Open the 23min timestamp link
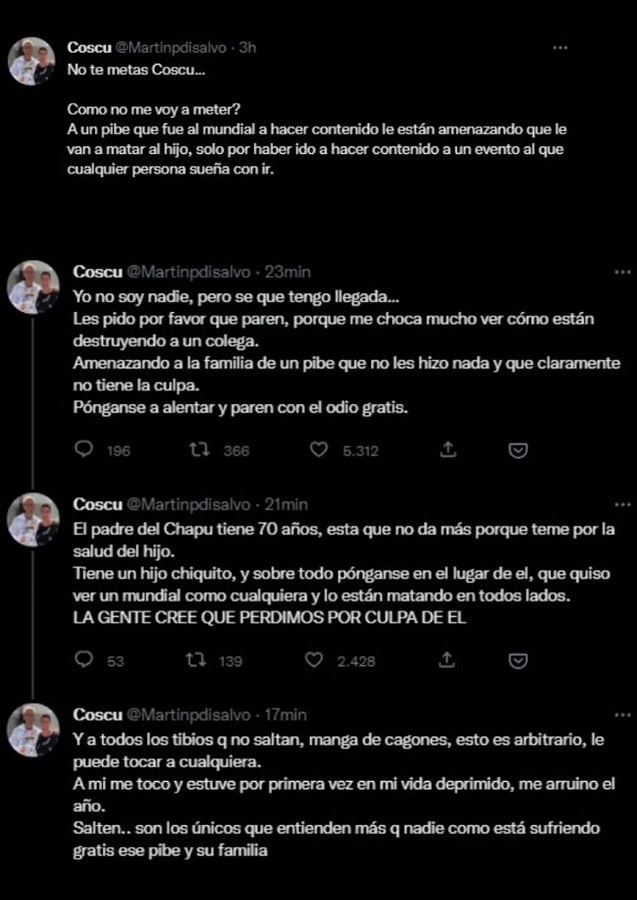 (x=288, y=271)
